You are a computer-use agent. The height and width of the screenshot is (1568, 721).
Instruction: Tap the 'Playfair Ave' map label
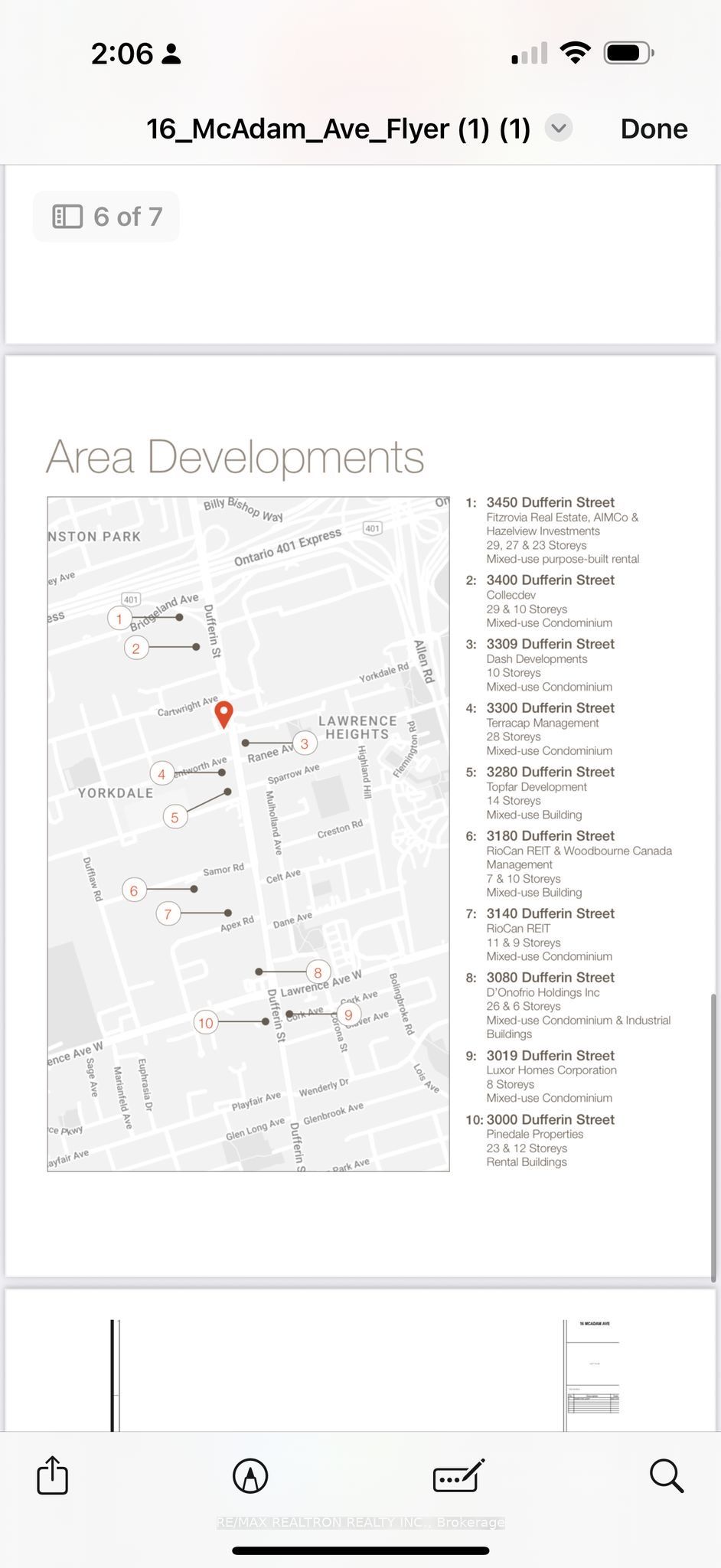pos(256,1101)
